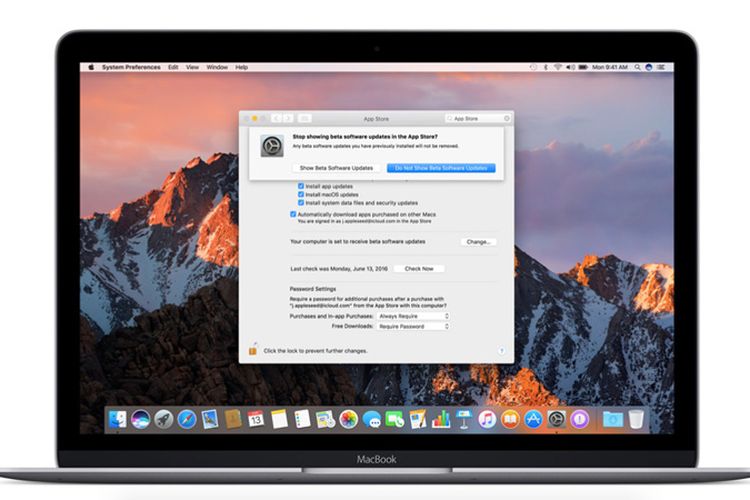Open Reminders list icon in dock
Screen dimensions: 750x500
pyautogui.click(x=302, y=420)
